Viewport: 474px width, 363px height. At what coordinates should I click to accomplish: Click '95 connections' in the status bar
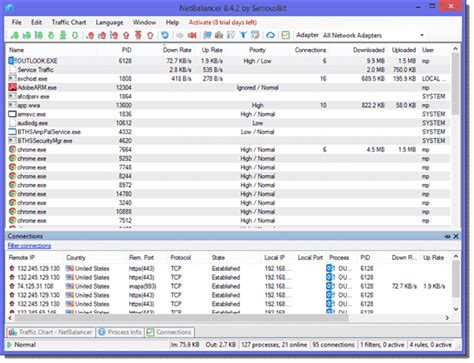(333, 345)
